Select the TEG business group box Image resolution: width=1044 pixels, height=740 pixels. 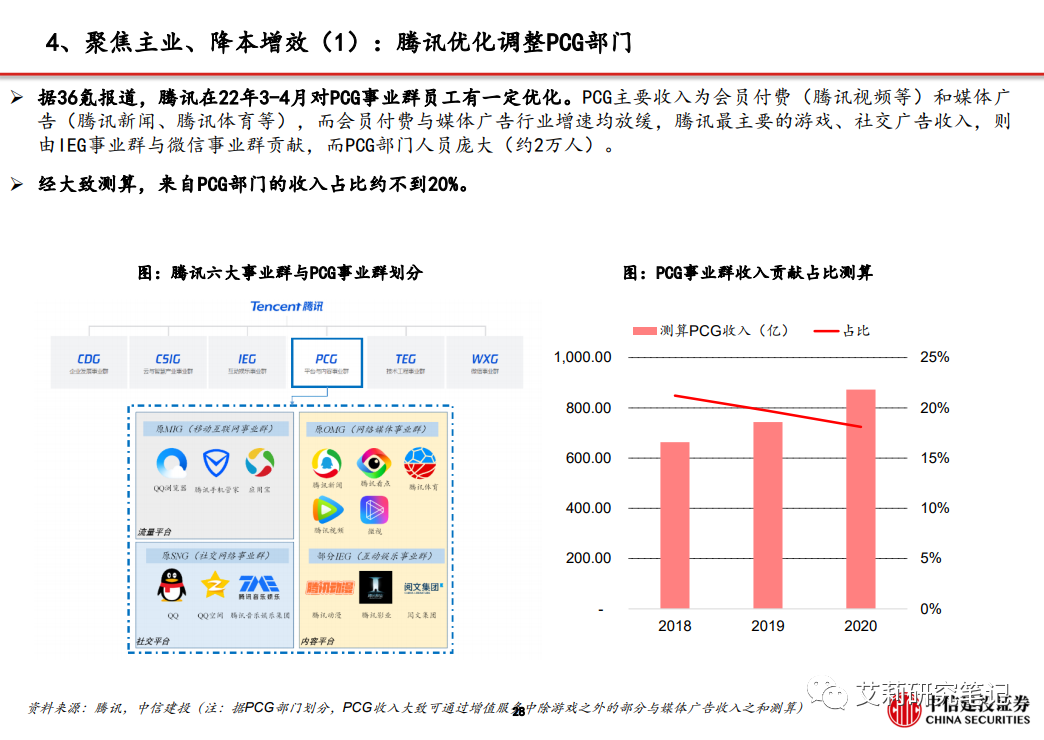click(x=405, y=362)
